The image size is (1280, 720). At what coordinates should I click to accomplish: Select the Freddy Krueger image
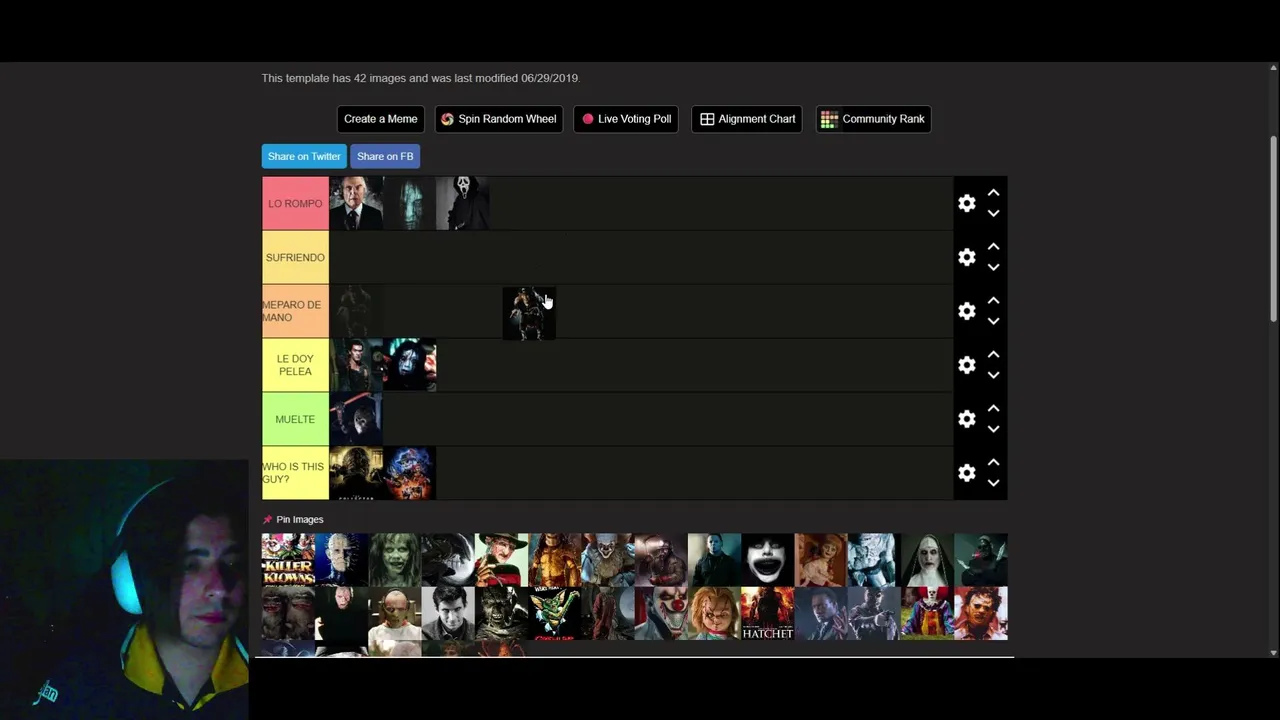501,560
